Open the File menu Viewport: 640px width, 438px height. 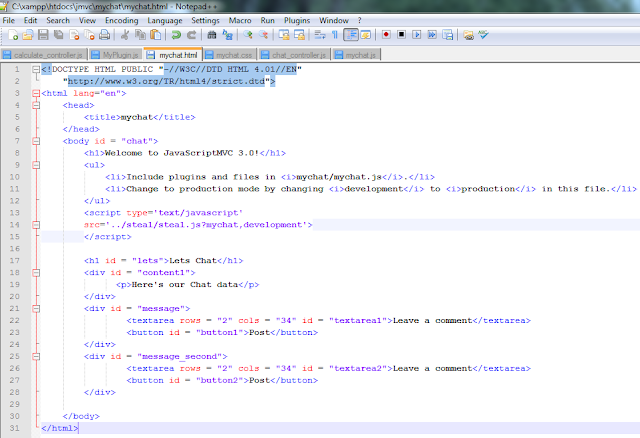point(9,20)
